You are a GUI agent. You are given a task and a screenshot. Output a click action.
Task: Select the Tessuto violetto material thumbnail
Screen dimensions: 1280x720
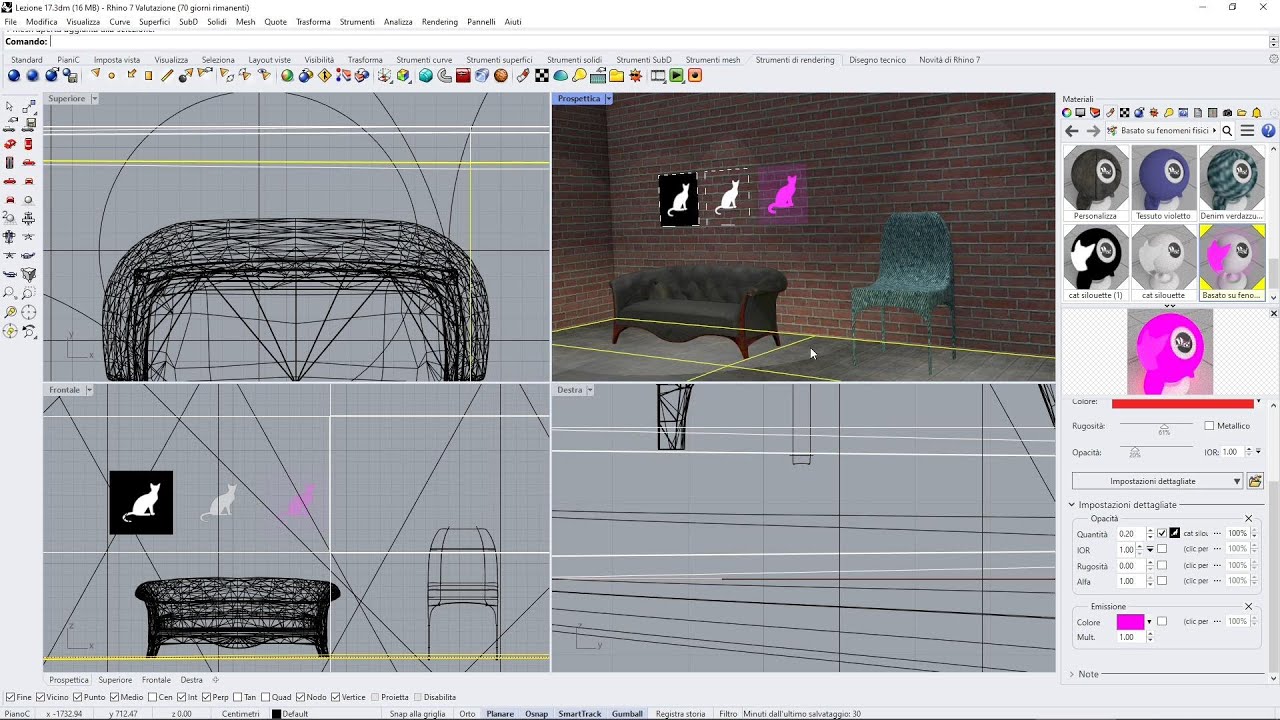(1164, 183)
